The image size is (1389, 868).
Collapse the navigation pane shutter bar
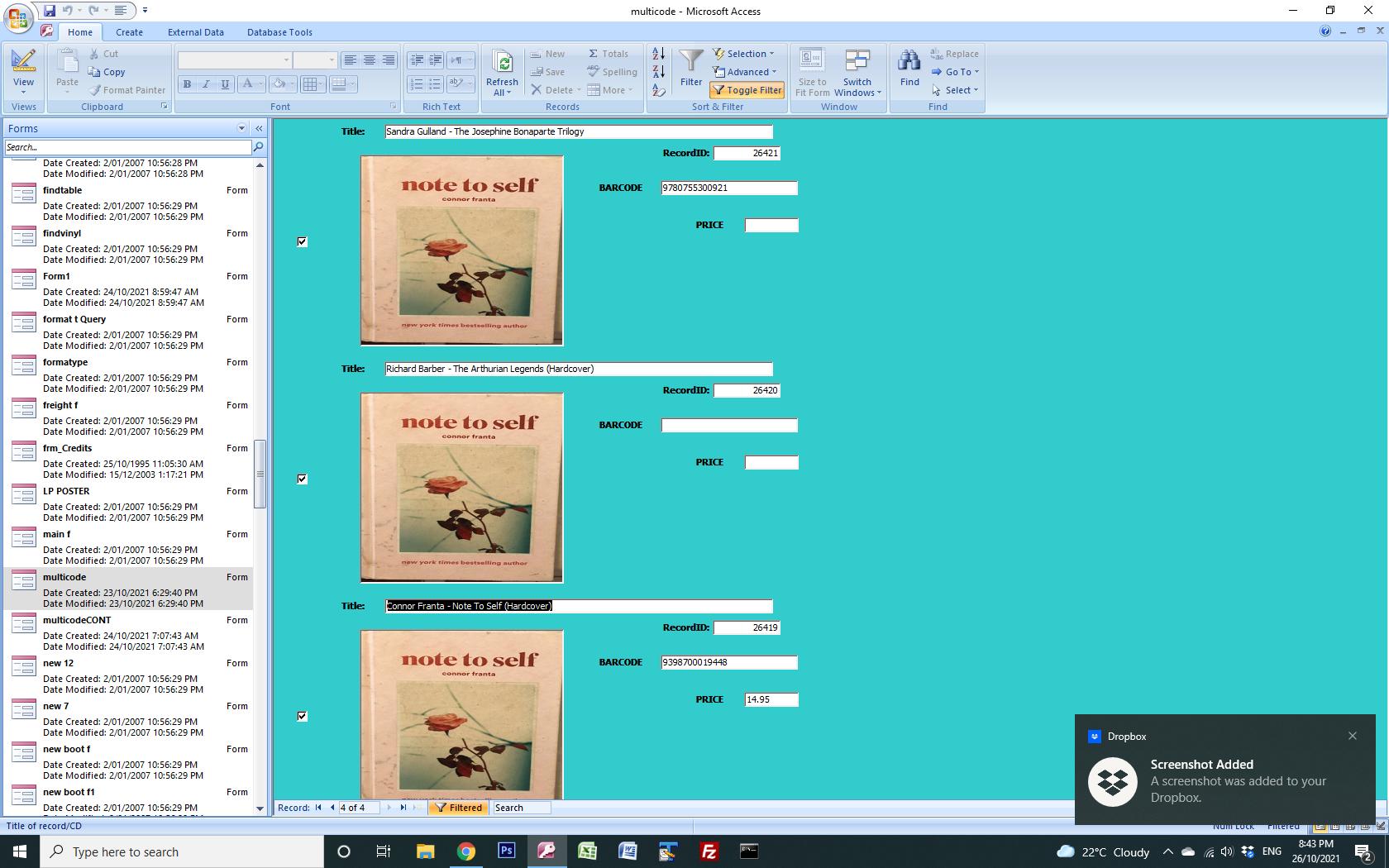(259, 128)
